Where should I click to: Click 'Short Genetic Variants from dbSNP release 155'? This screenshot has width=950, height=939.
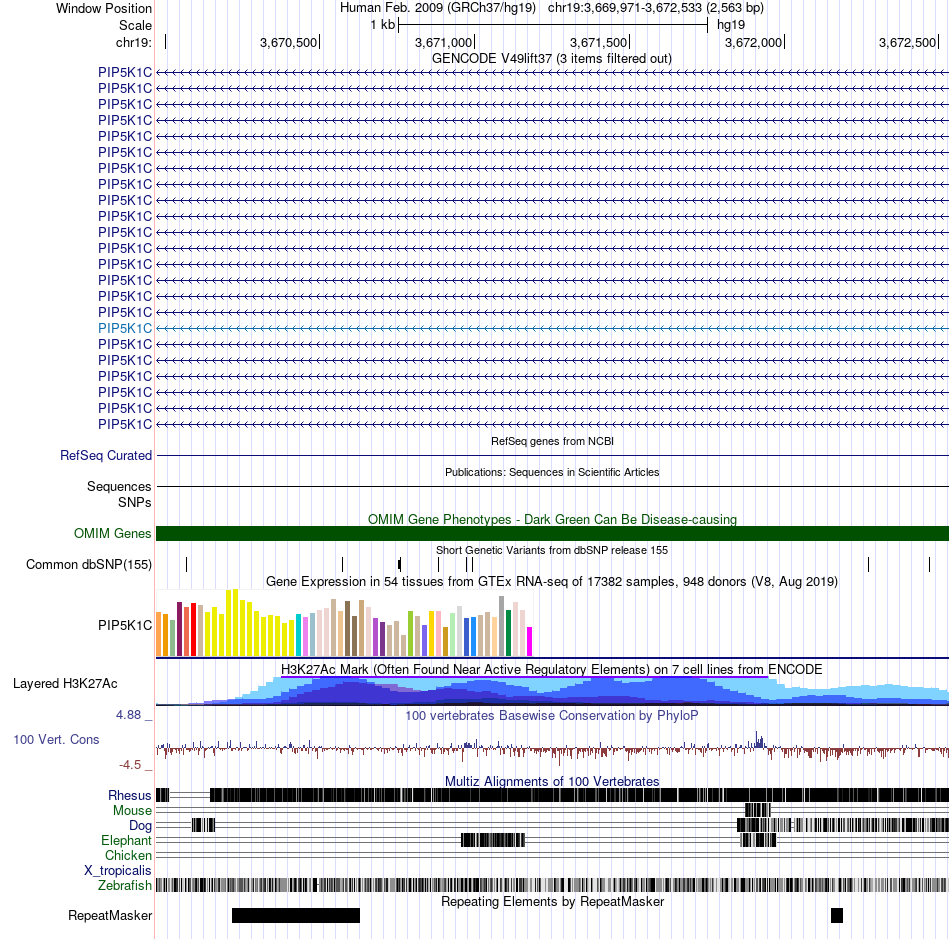coord(552,551)
